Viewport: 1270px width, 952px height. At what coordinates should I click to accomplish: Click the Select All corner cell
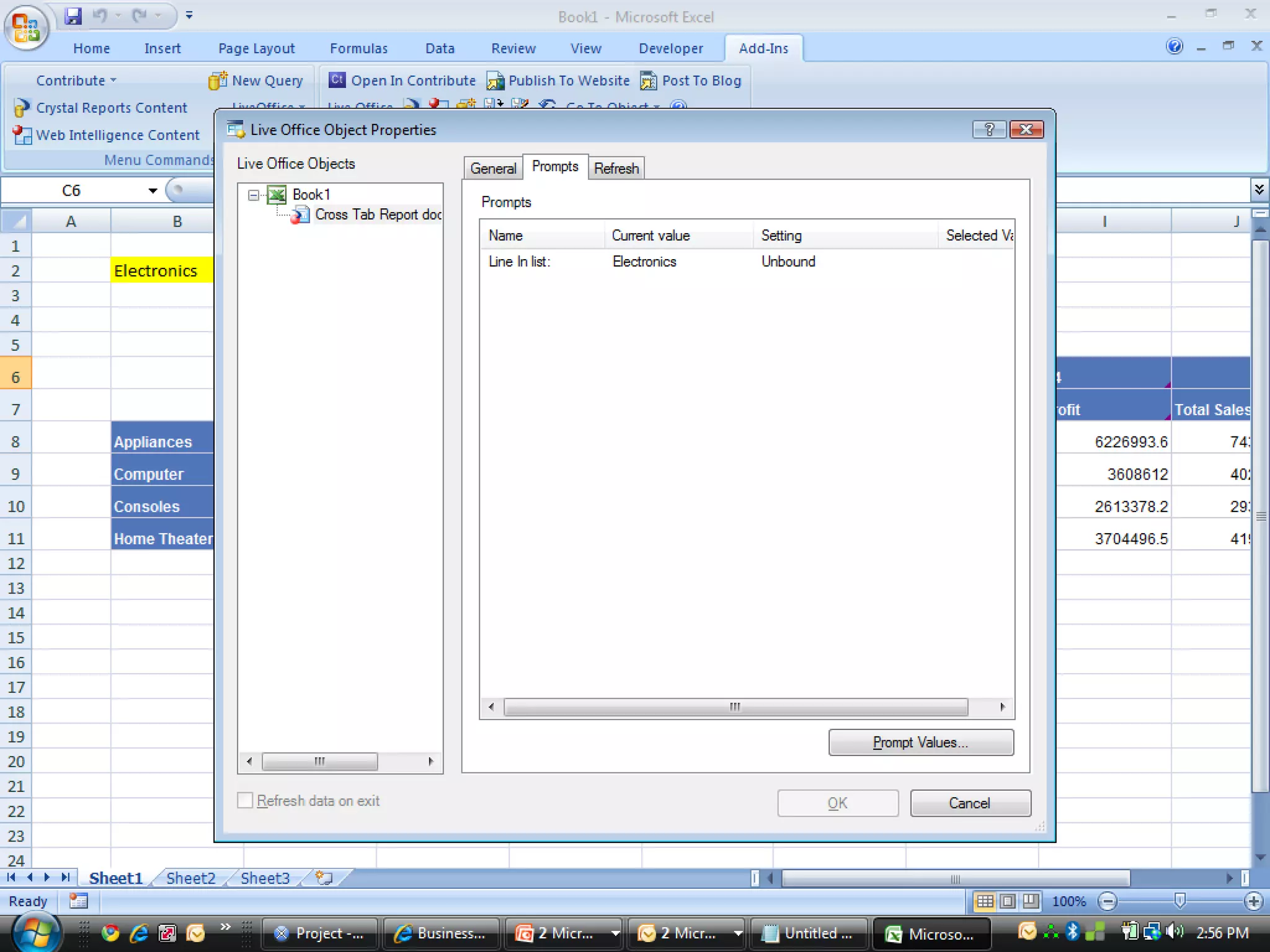[16, 221]
